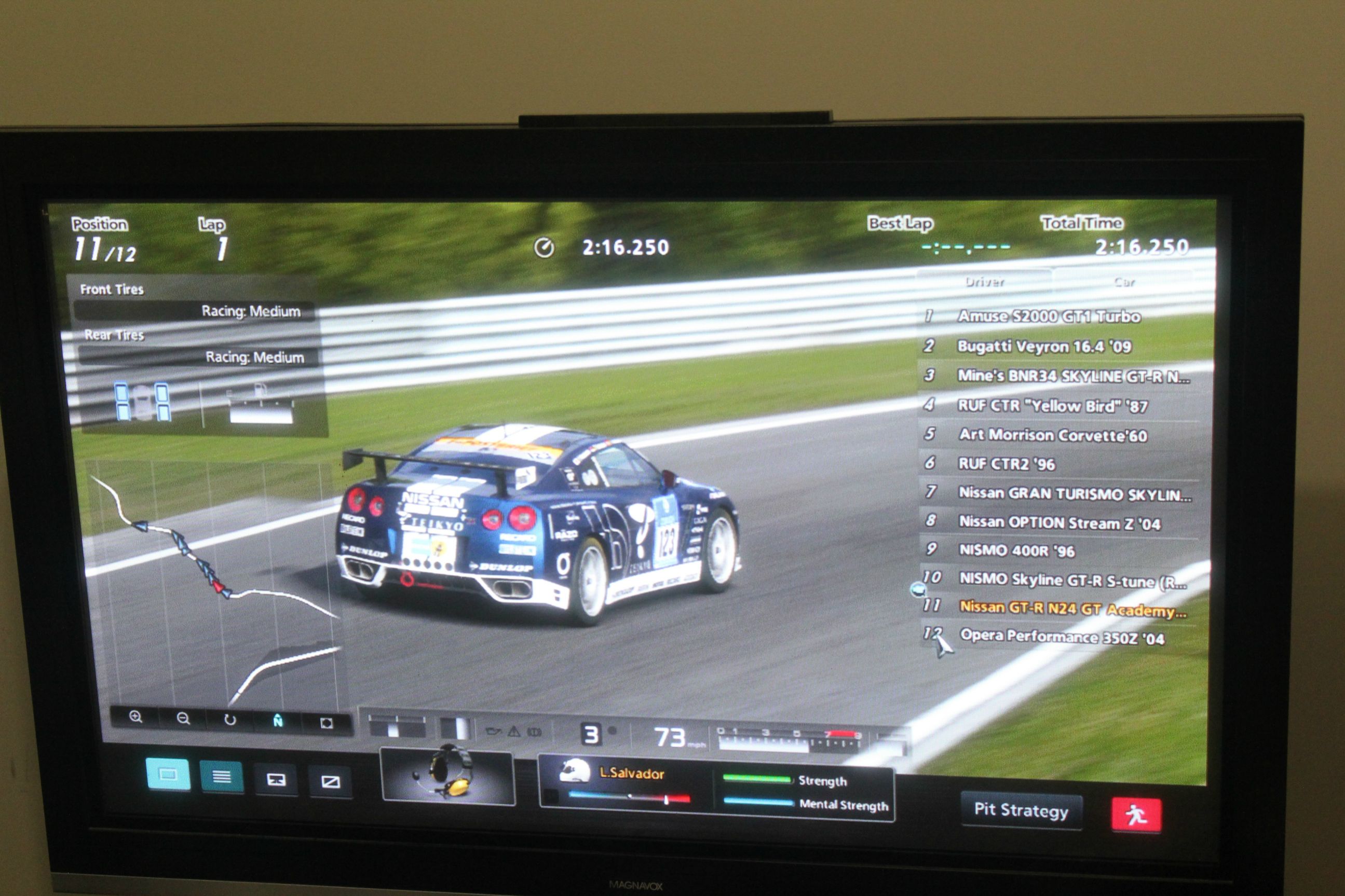Viewport: 1345px width, 896px height.
Task: Toggle the full screen view button
Action: [168, 775]
